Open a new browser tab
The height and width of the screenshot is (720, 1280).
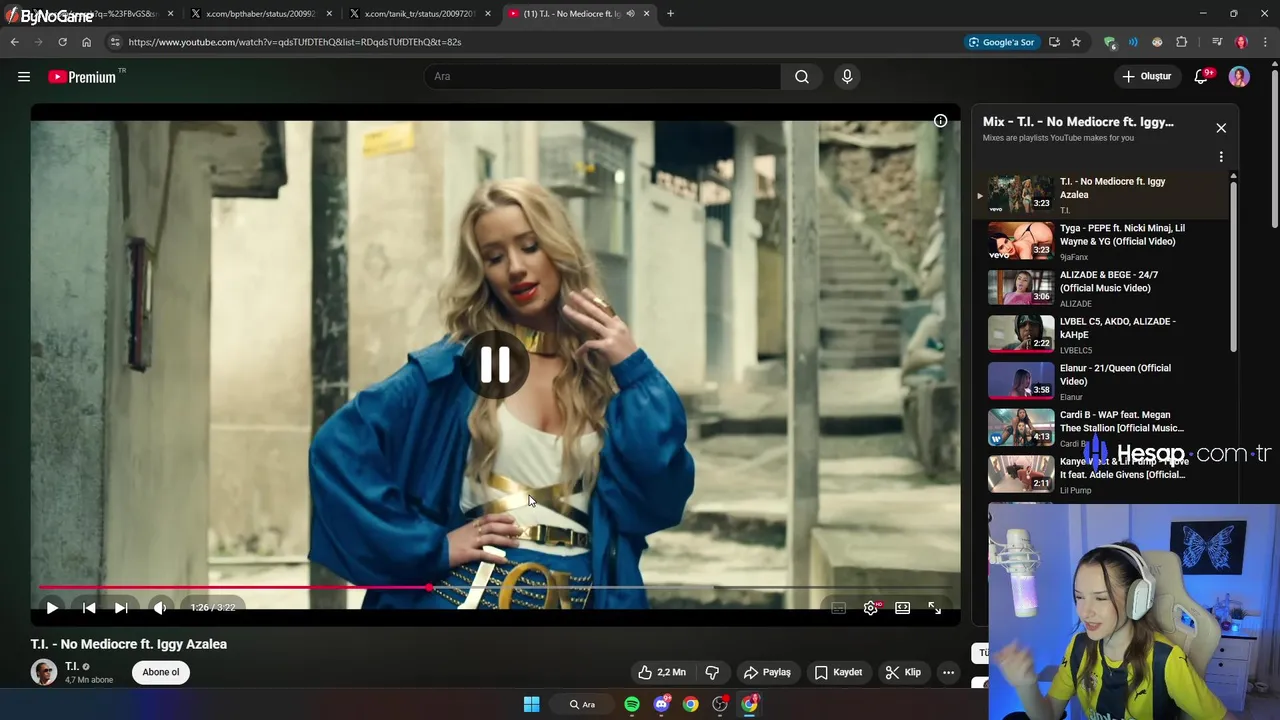670,14
